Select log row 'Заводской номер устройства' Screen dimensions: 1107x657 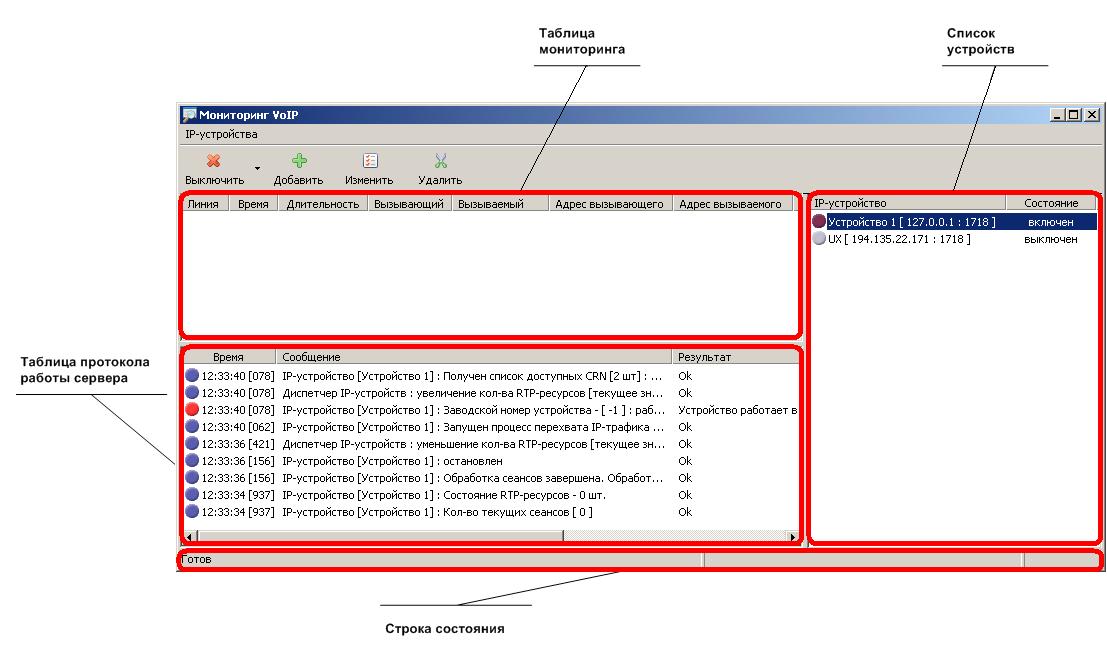[491, 410]
